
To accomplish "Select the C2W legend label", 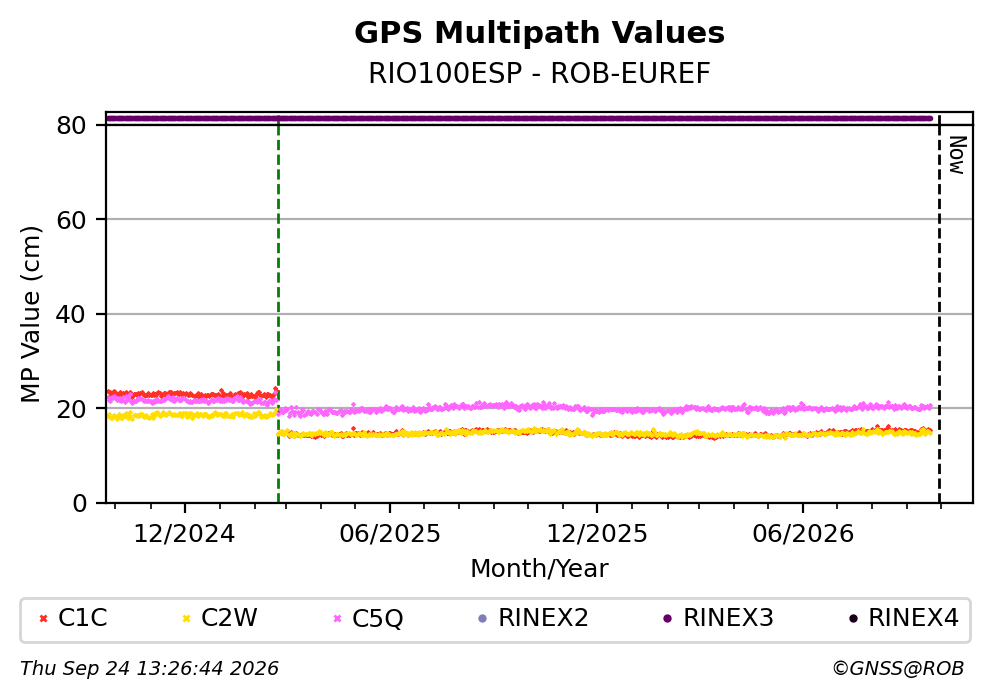I will 229,618.
